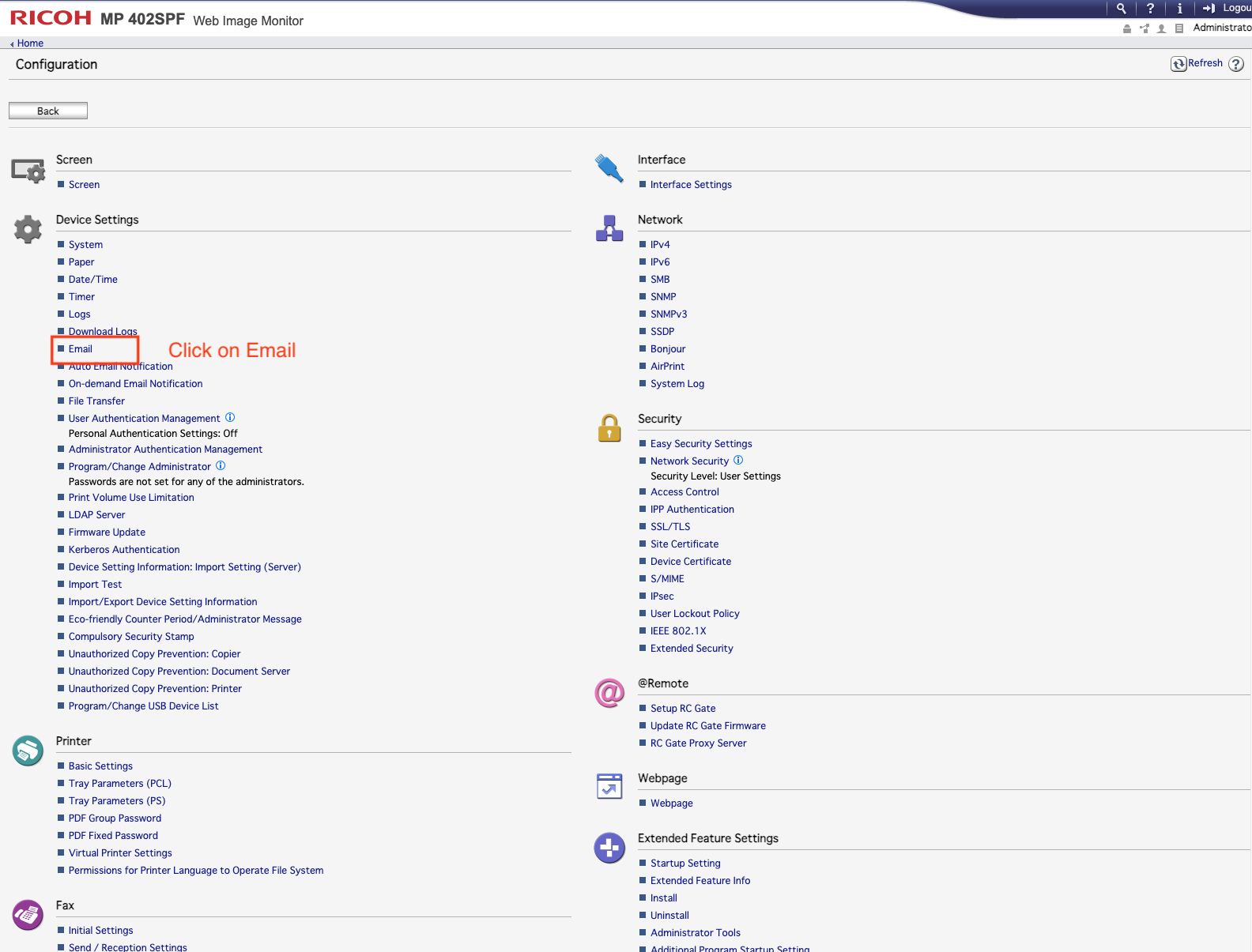The height and width of the screenshot is (952, 1252).
Task: Open User Authentication Management link
Action: click(145, 419)
